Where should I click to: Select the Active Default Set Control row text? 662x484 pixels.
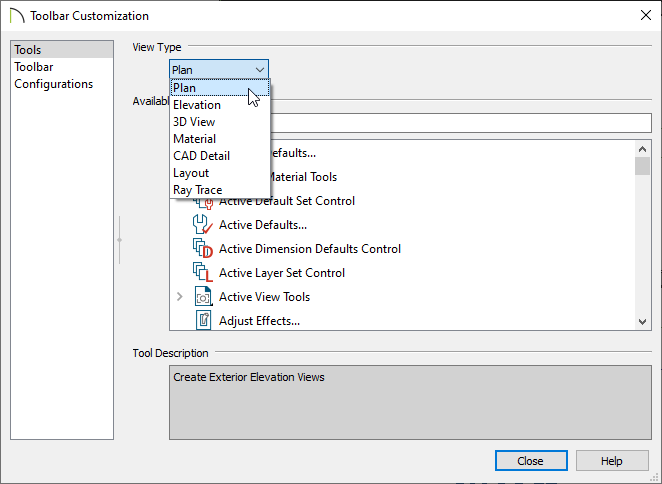click(x=287, y=201)
